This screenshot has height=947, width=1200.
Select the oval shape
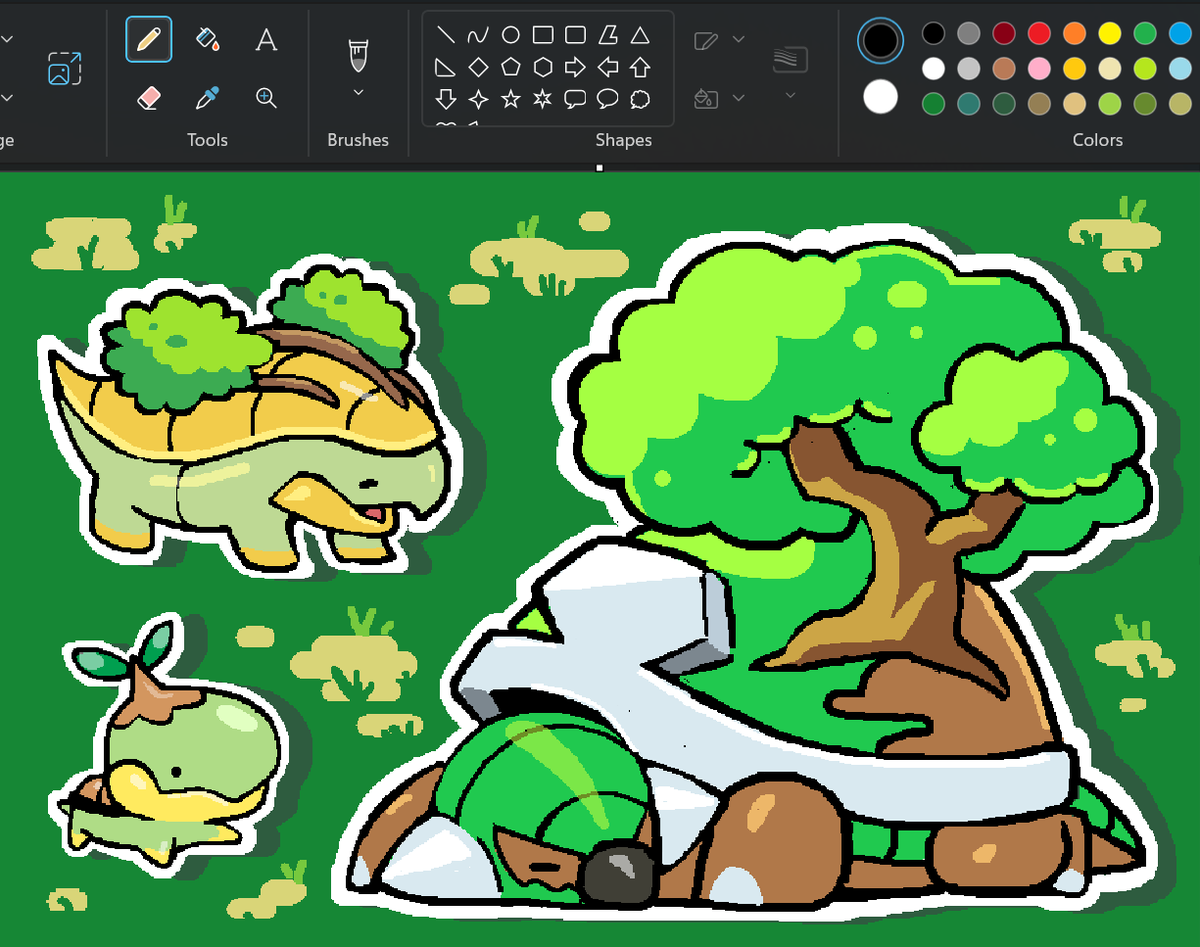click(x=510, y=33)
